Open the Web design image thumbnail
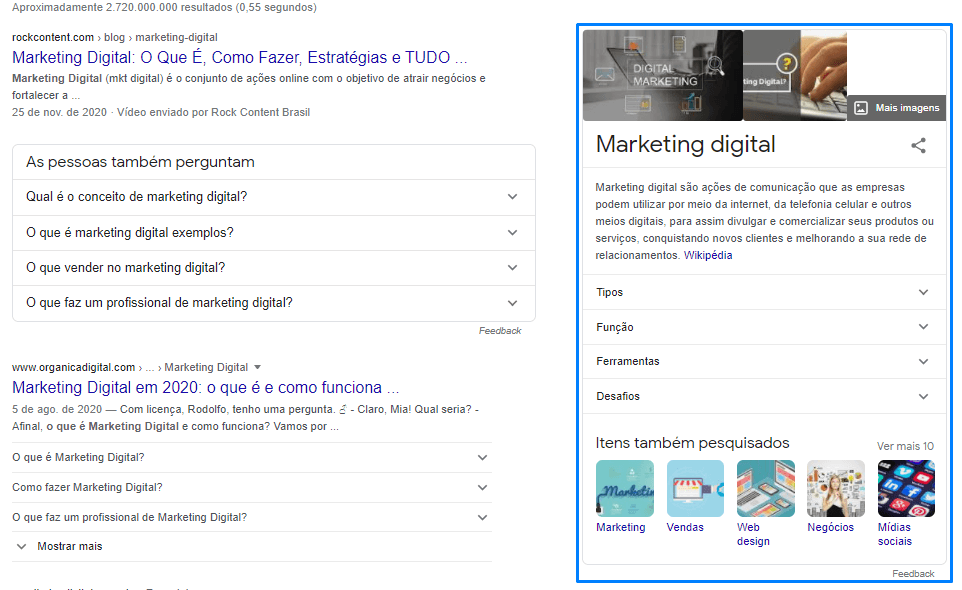 click(765, 488)
